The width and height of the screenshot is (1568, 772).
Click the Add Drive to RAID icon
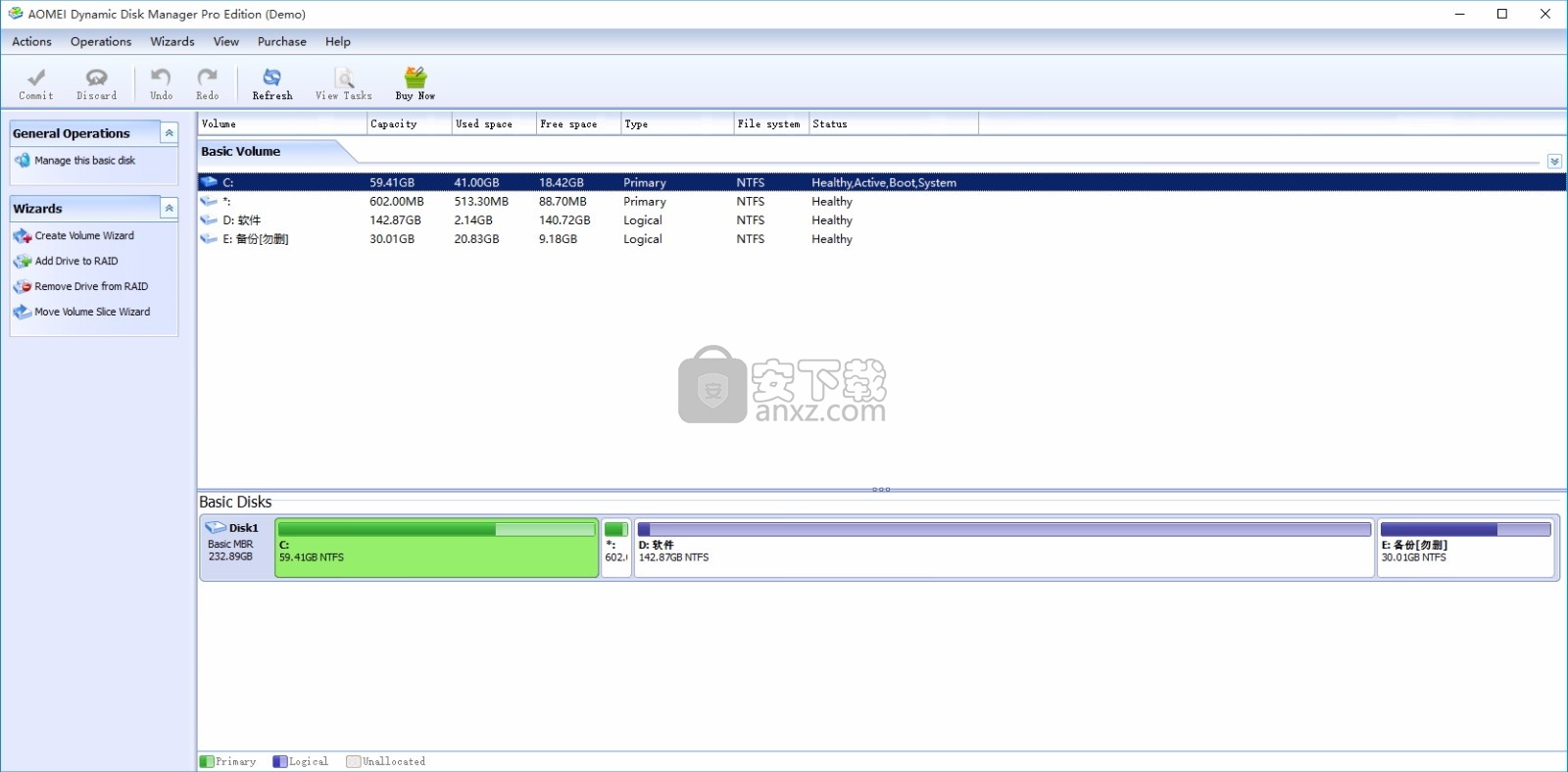23,262
